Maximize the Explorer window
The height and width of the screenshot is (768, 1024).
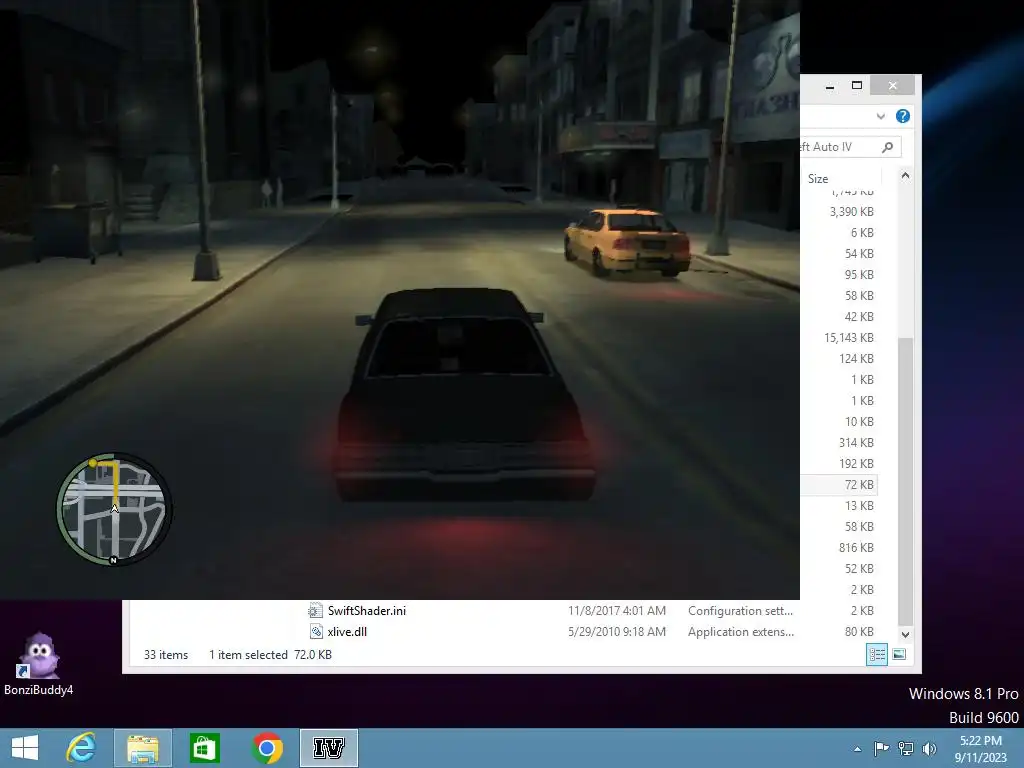[x=857, y=86]
